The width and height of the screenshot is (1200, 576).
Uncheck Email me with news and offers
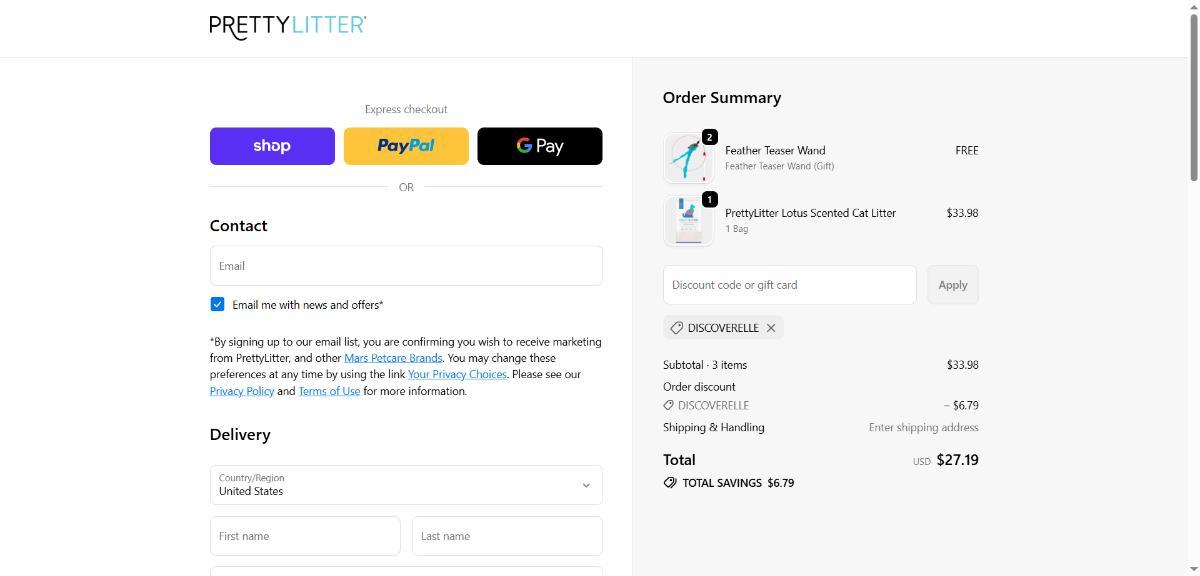(x=217, y=304)
